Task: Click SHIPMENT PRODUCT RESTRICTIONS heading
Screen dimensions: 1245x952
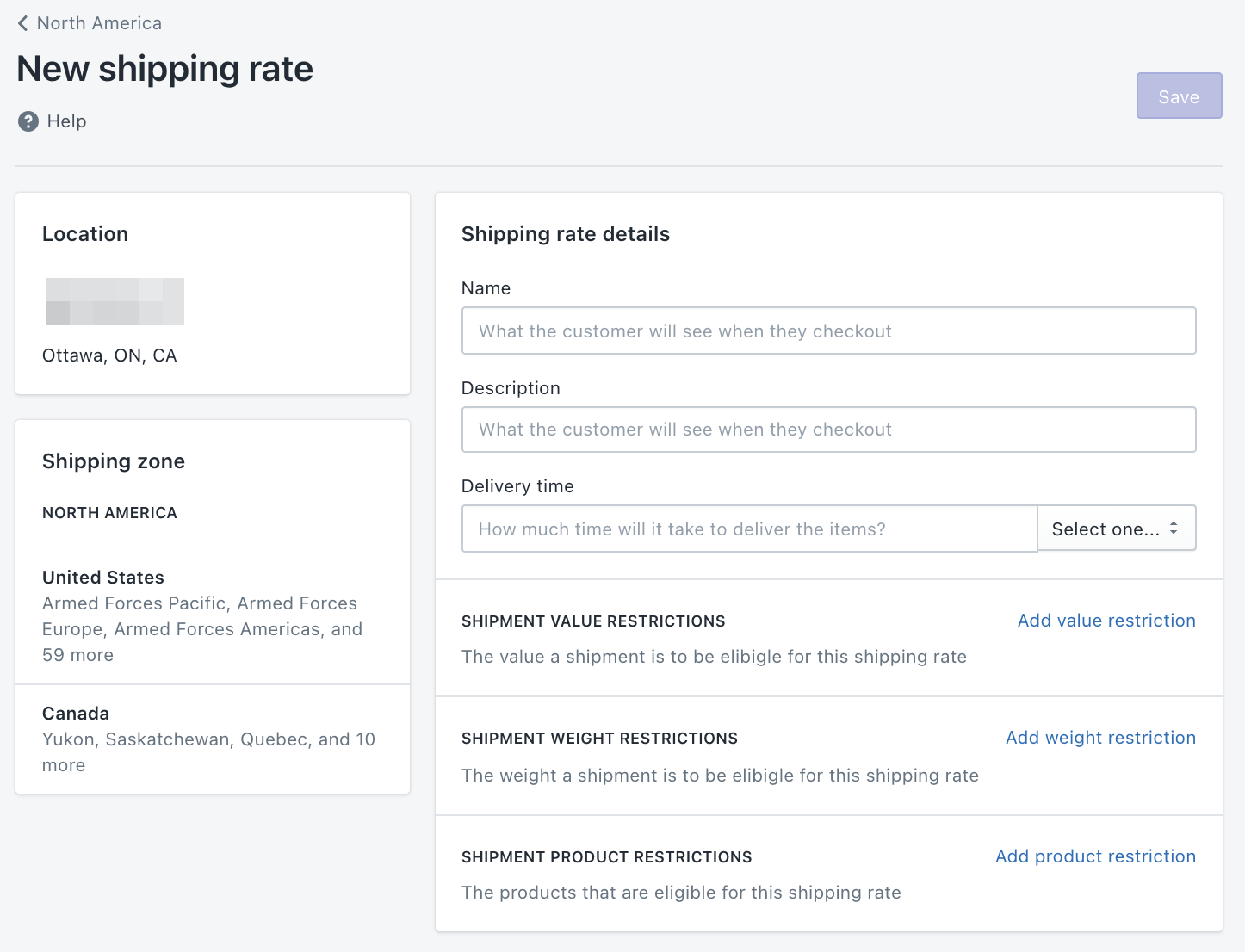Action: pos(607,857)
